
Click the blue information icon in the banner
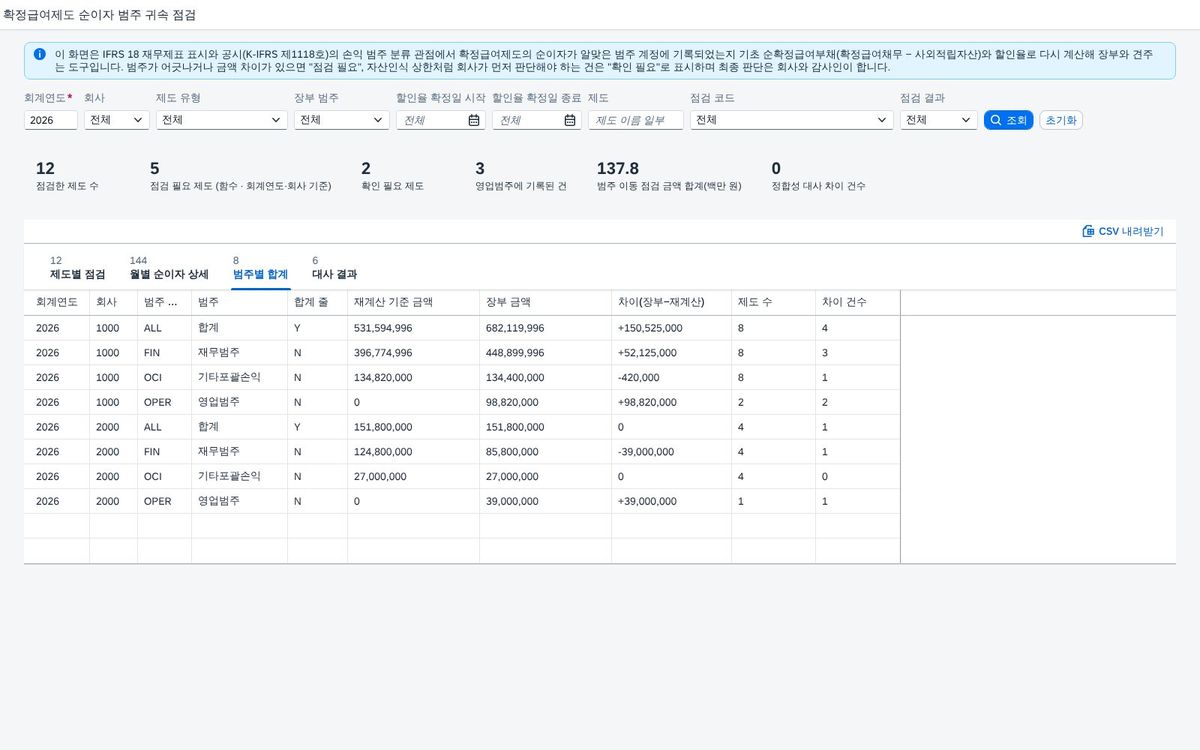click(39, 54)
